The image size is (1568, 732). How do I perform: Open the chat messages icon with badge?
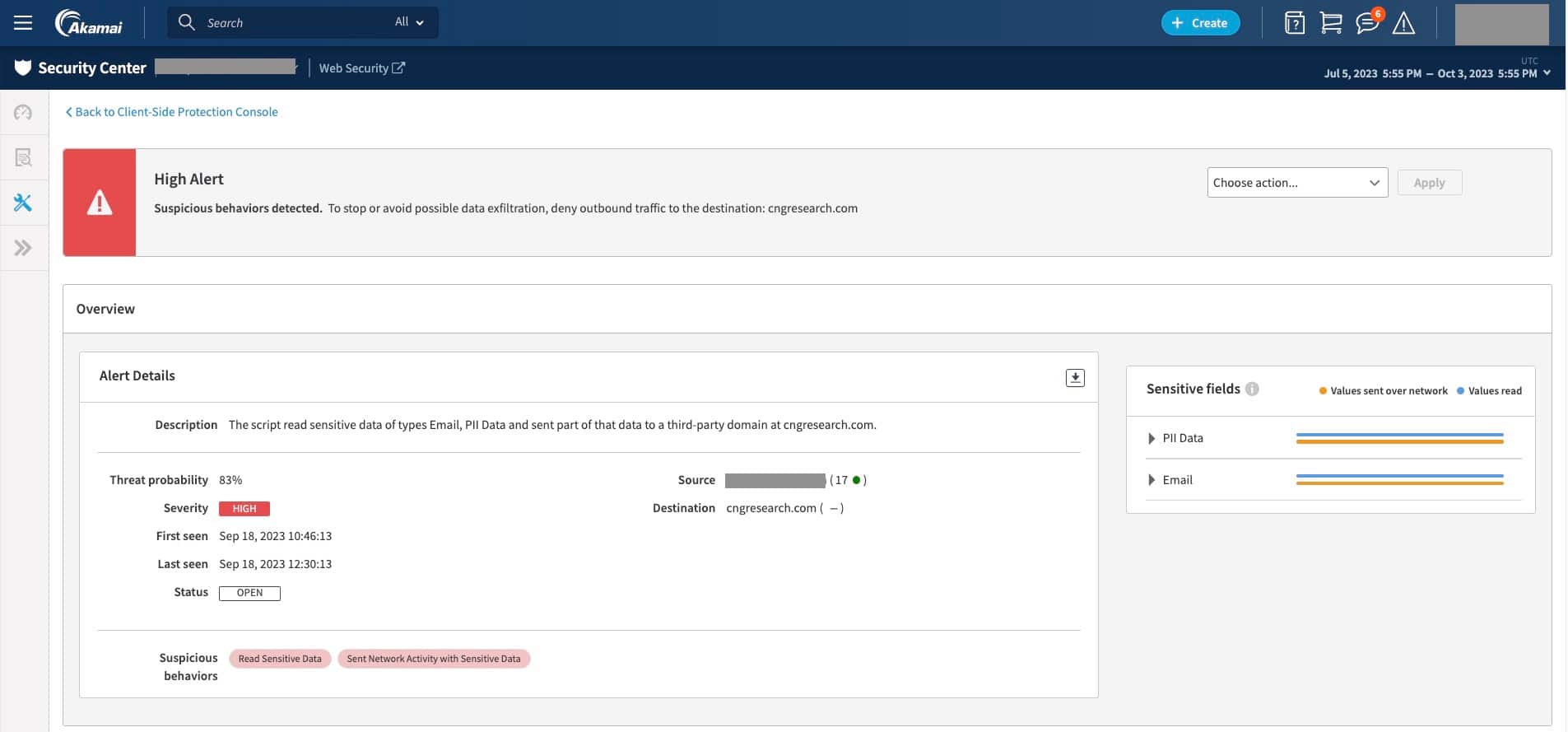1367,23
